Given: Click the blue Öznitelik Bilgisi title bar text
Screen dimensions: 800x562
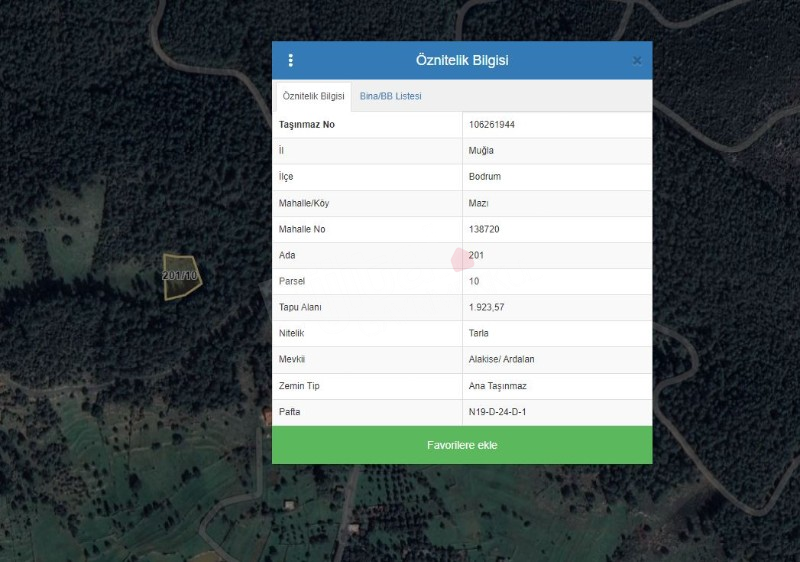Looking at the screenshot, I should click(462, 60).
